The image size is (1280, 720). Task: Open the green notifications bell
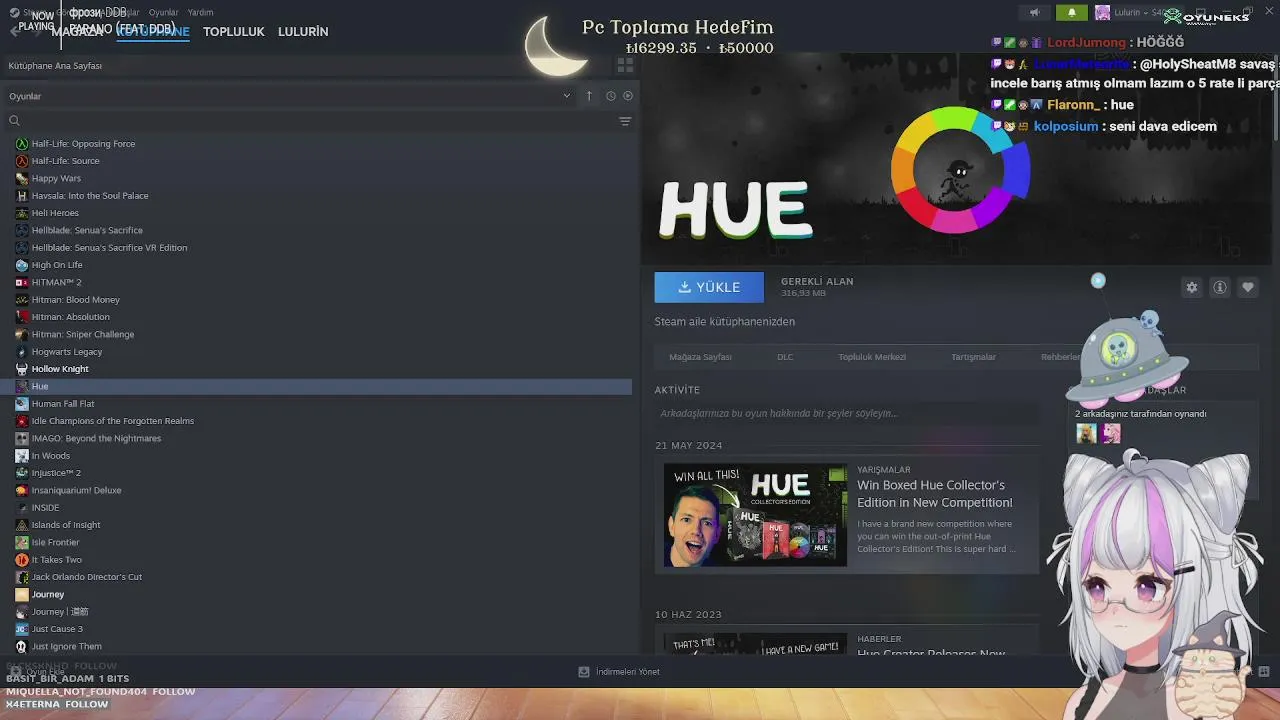1071,13
